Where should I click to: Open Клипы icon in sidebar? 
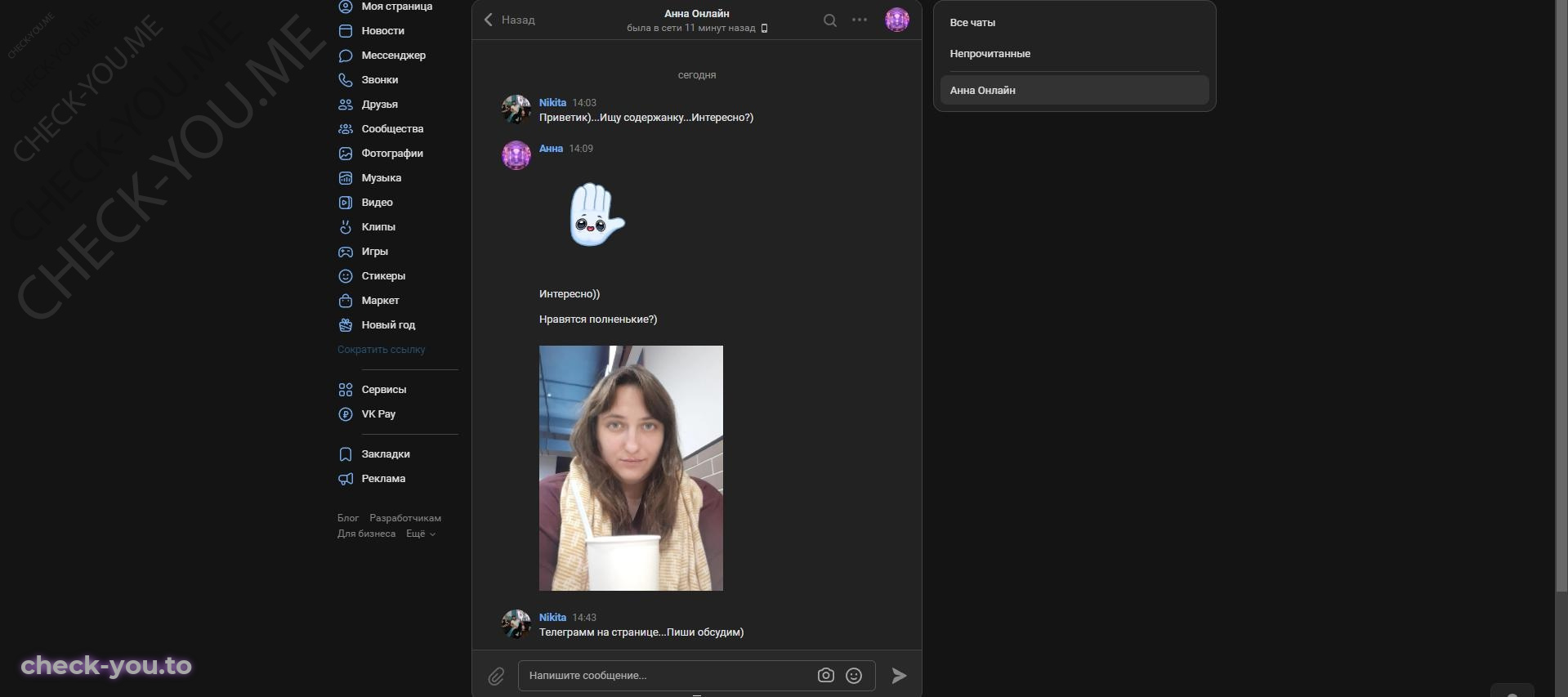click(346, 227)
